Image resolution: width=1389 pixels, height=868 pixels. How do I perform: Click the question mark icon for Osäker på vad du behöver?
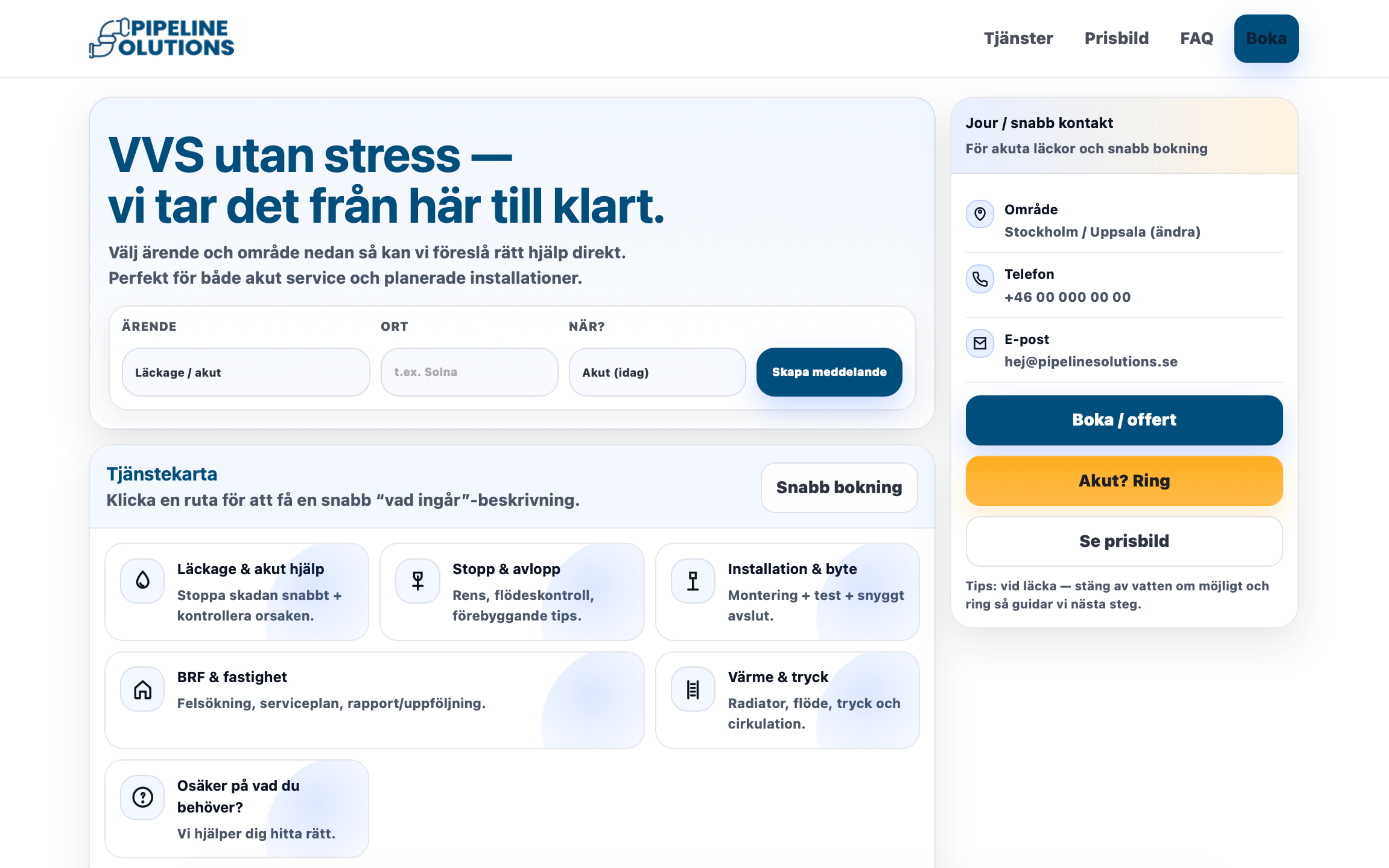point(142,797)
